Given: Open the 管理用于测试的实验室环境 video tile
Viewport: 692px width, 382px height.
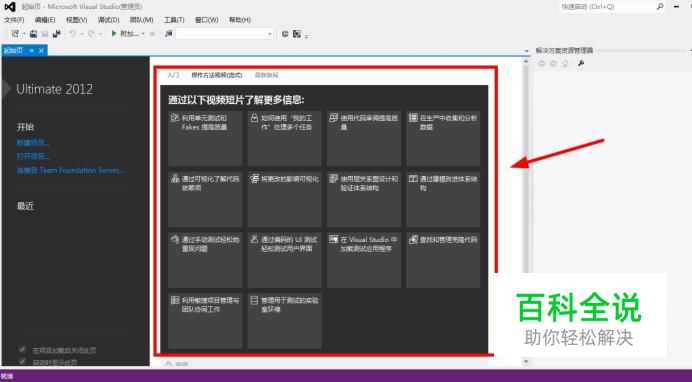Looking at the screenshot, I should point(285,321).
